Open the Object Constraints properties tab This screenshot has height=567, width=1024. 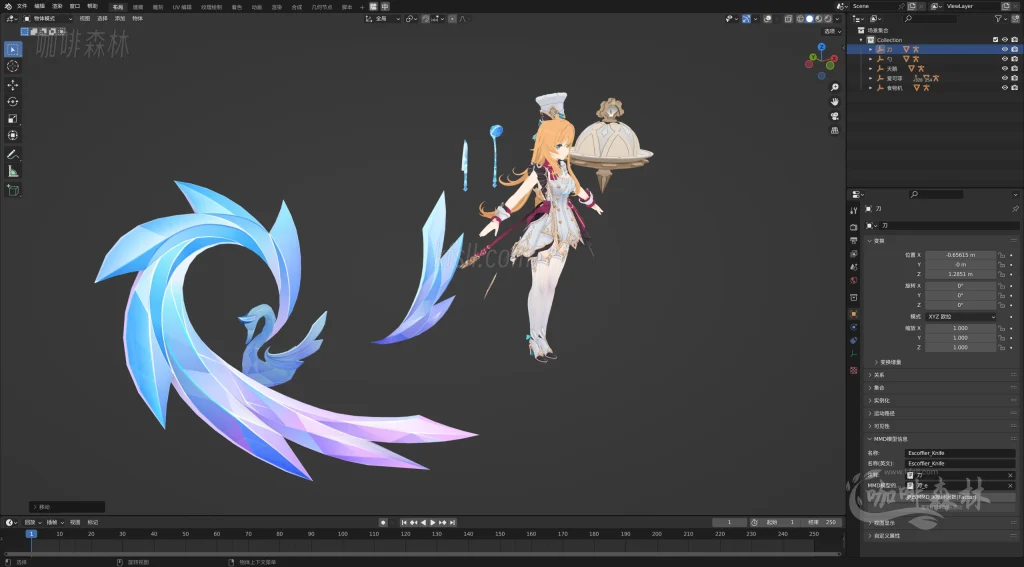pos(854,340)
